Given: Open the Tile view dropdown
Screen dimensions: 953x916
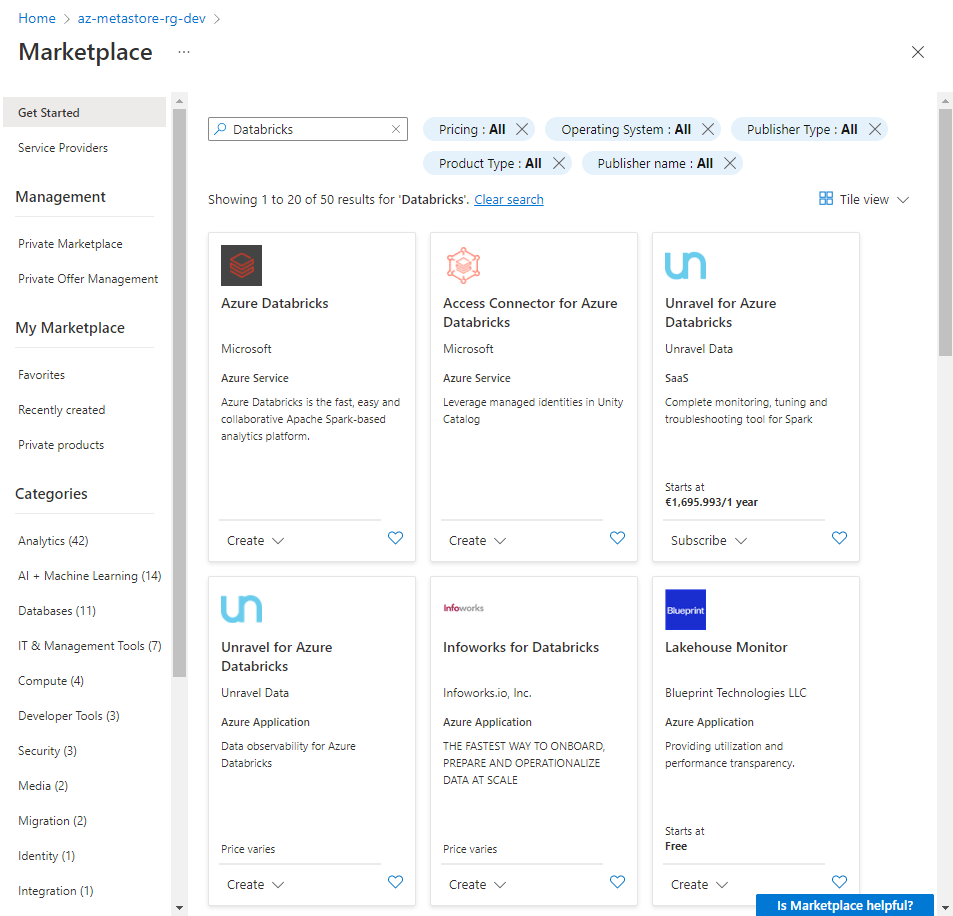Looking at the screenshot, I should 864,199.
